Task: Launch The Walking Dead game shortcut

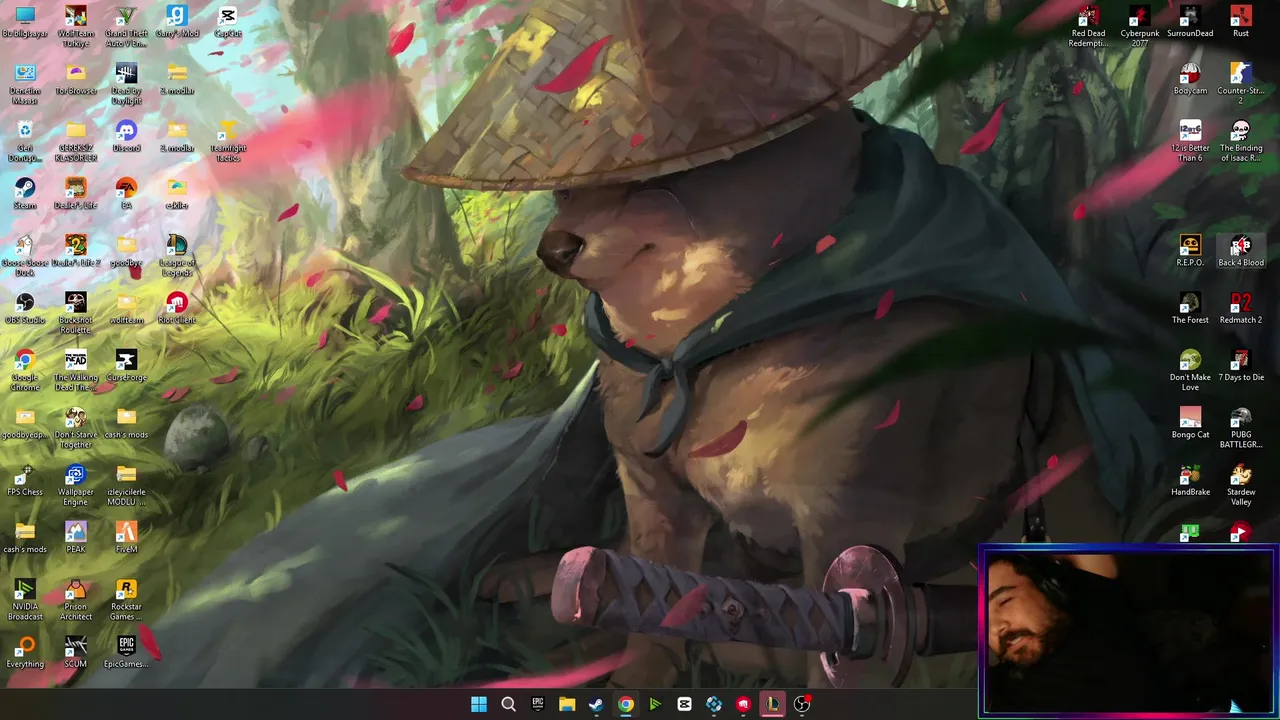Action: [76, 371]
